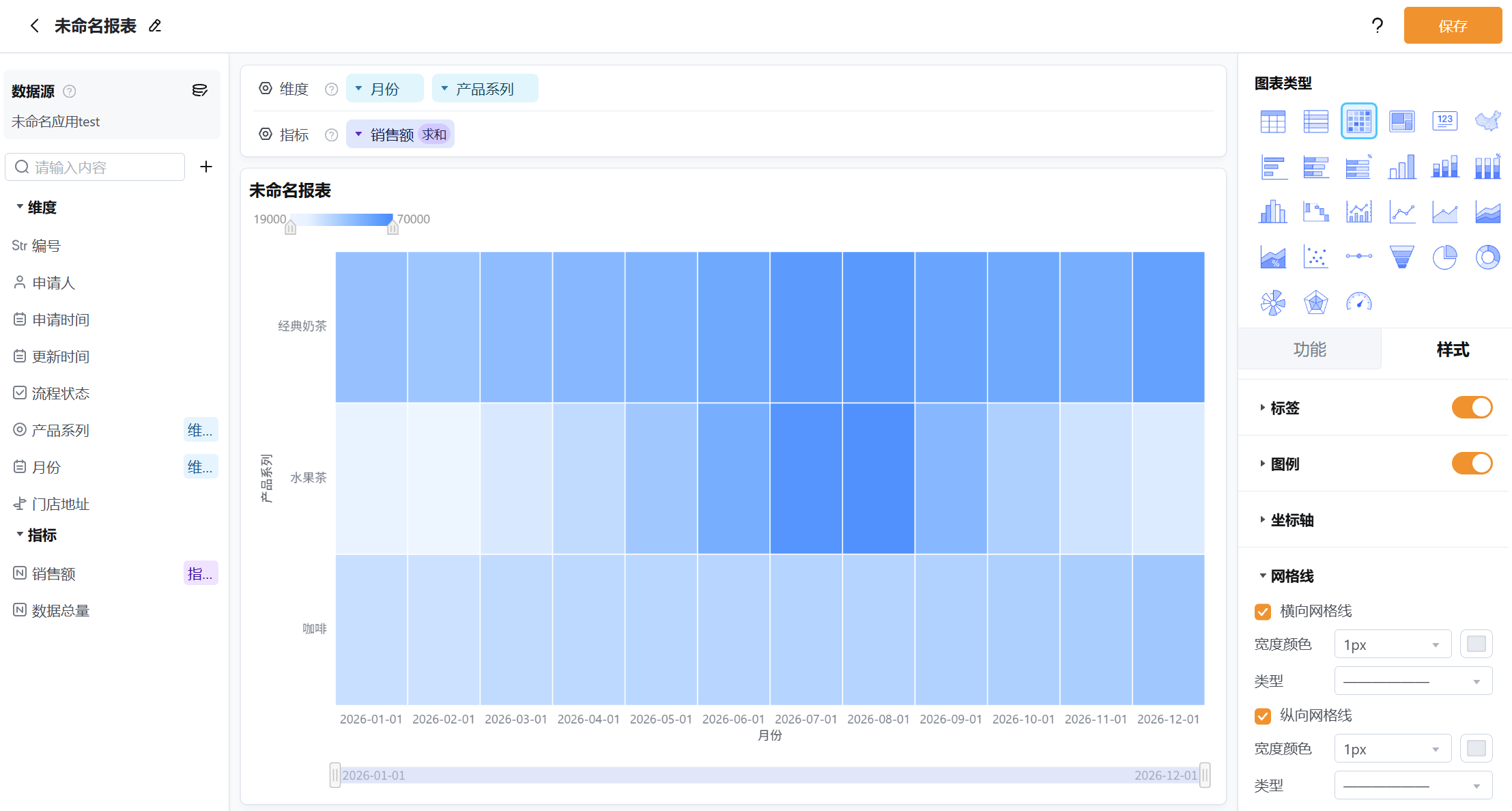Select the detail list table chart type
The height and width of the screenshot is (811, 1512).
point(1315,122)
